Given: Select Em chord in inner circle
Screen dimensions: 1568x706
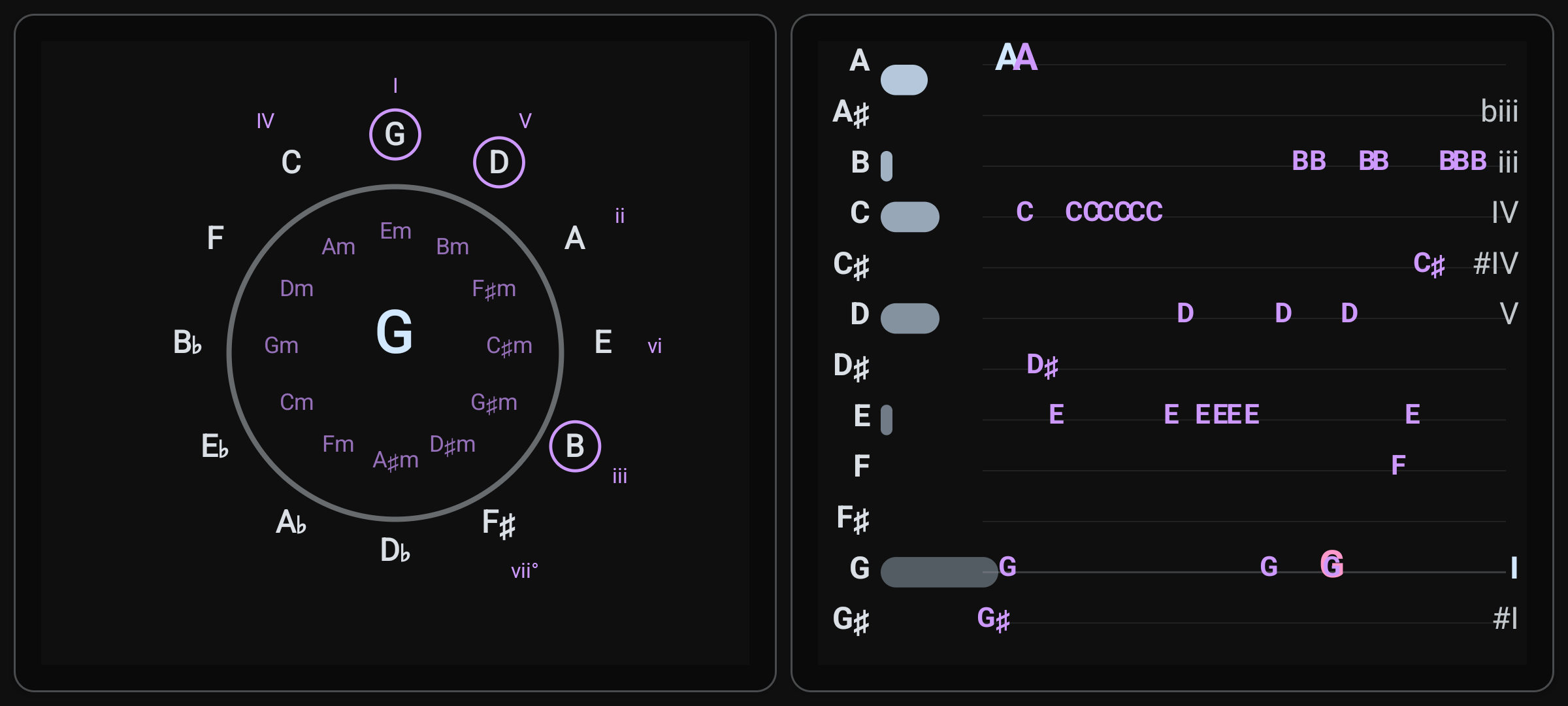Looking at the screenshot, I should pos(395,231).
